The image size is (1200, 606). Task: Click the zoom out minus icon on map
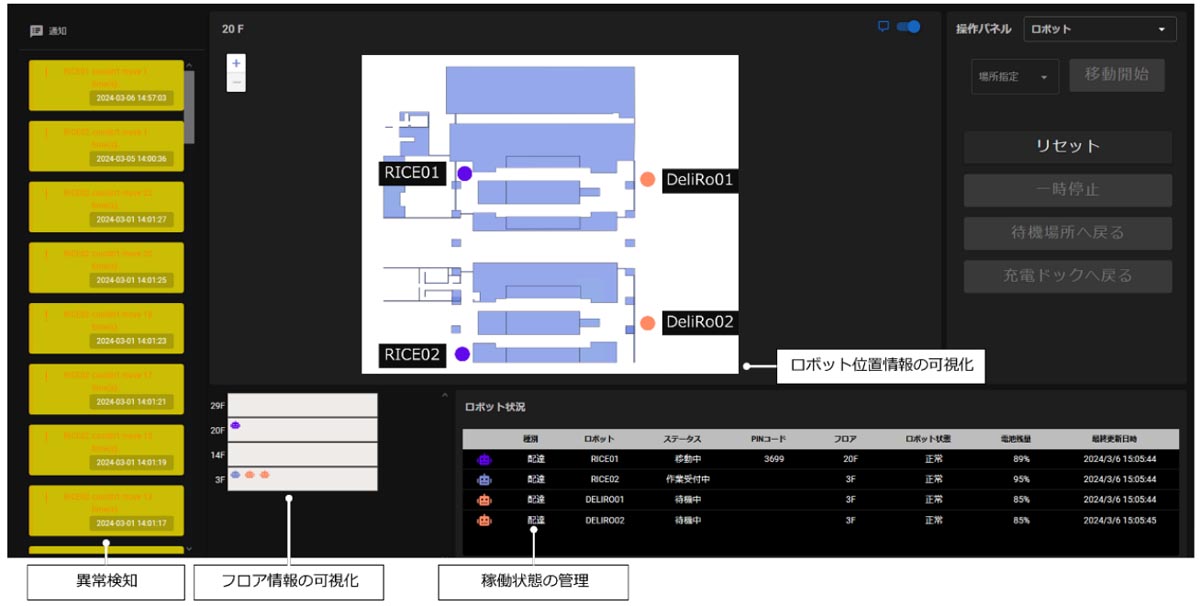[x=236, y=82]
